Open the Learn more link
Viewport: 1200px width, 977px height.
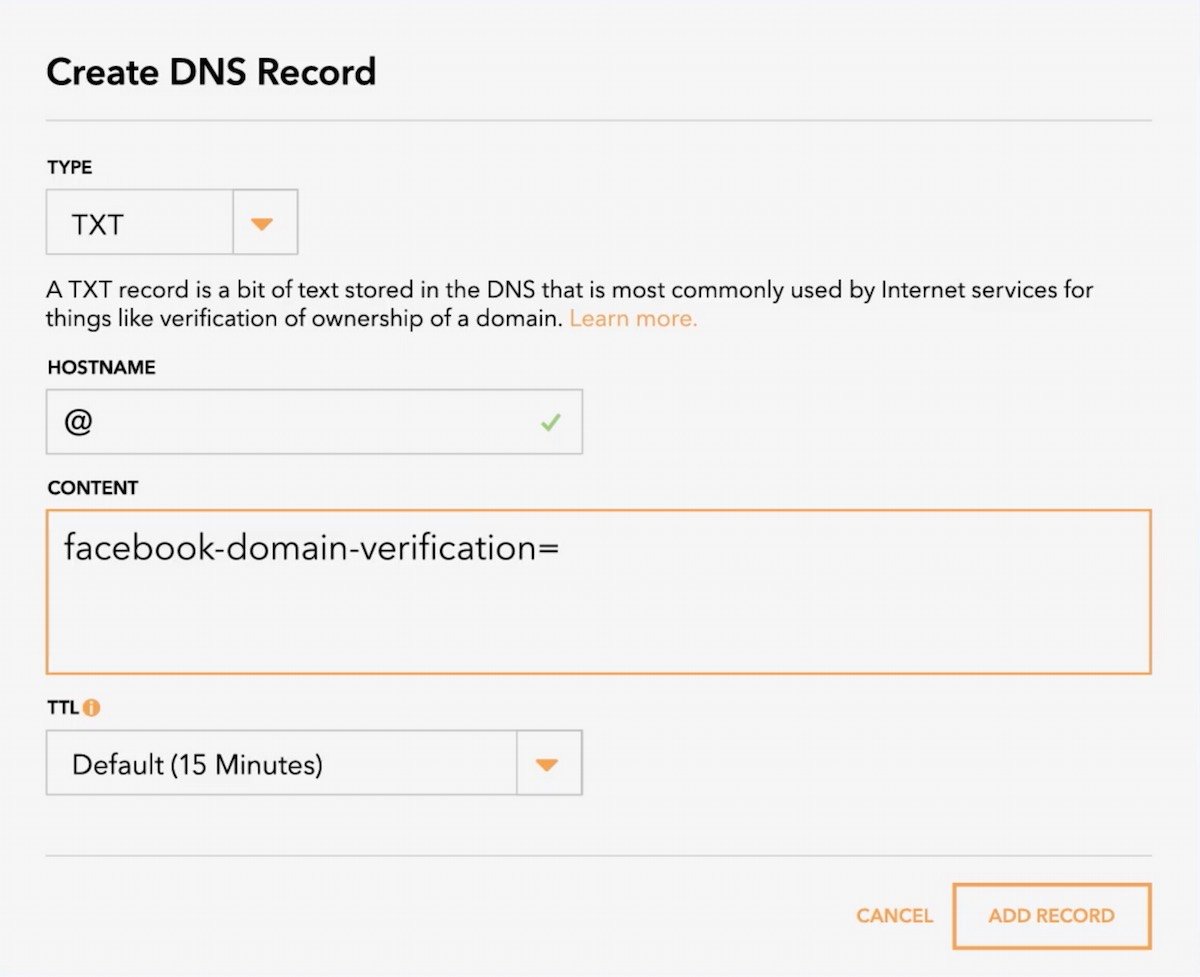click(x=632, y=318)
